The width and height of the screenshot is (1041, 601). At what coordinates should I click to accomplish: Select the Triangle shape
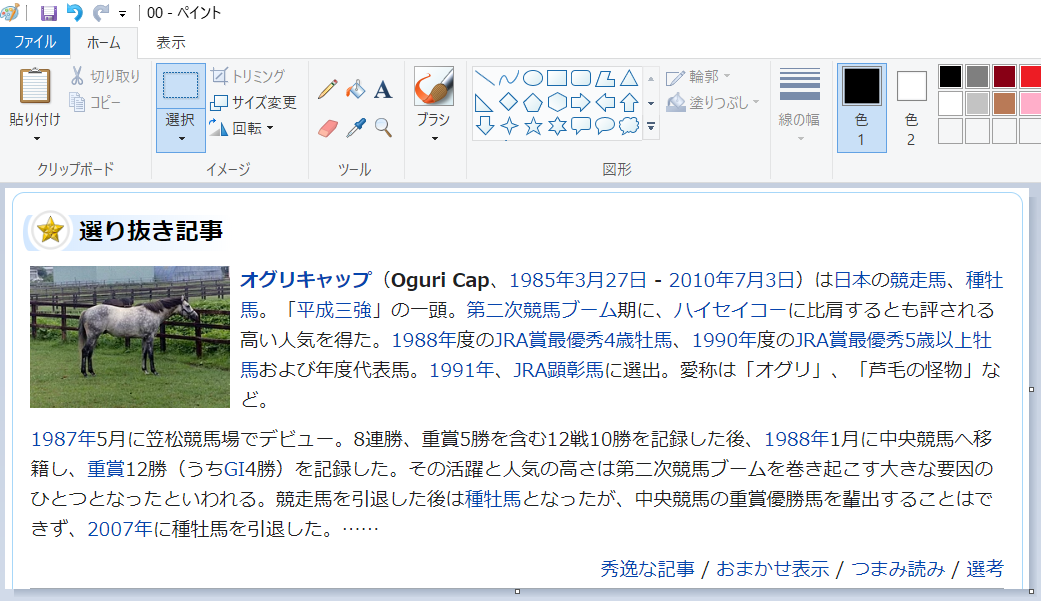(x=629, y=78)
